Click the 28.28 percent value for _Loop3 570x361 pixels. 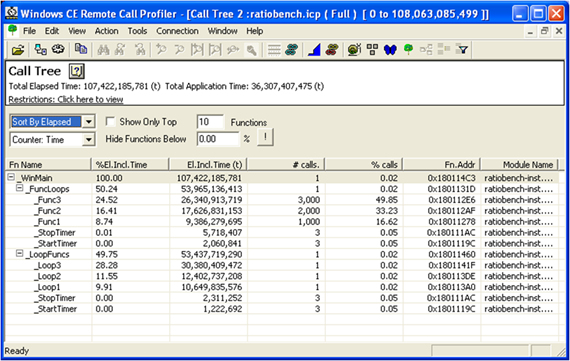coord(107,265)
